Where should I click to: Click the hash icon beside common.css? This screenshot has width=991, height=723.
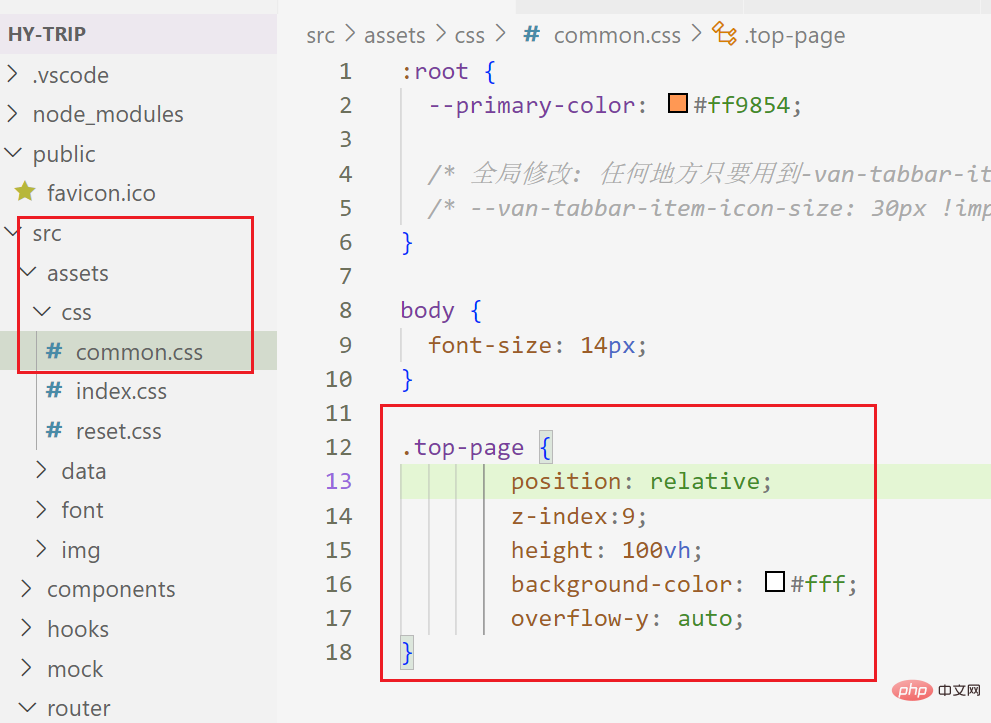point(54,351)
